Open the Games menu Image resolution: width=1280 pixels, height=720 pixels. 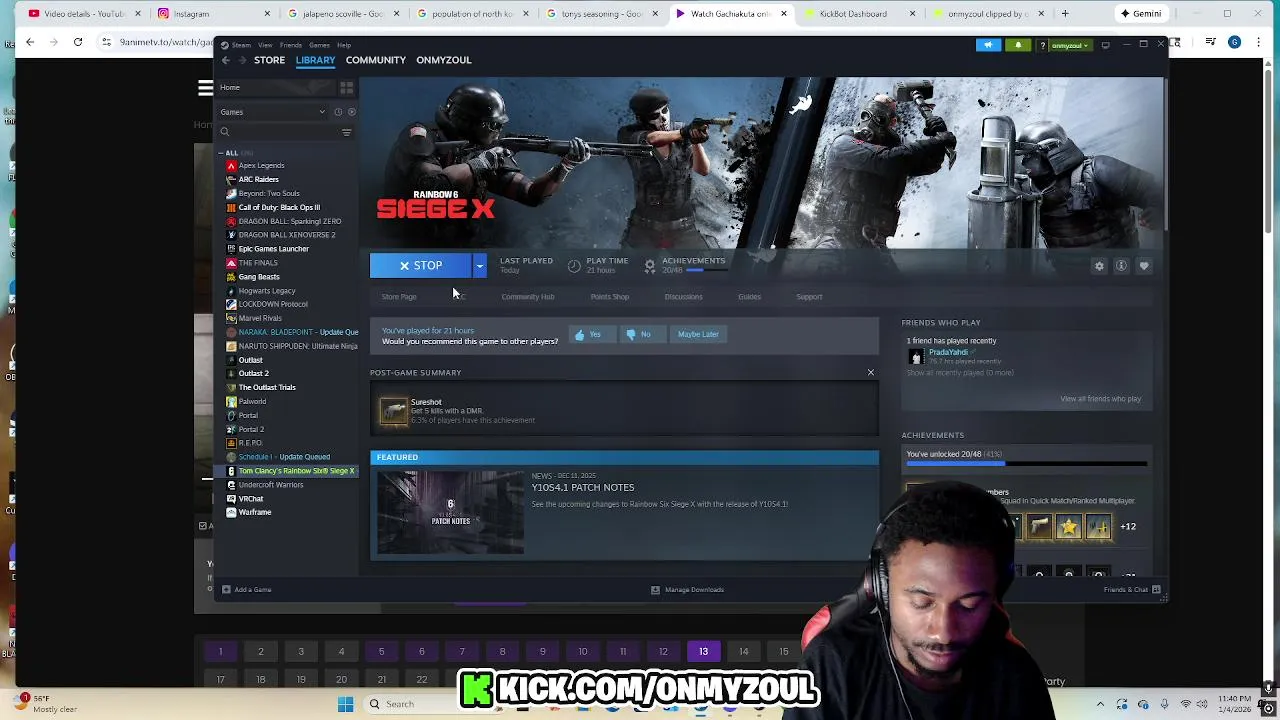pos(319,45)
